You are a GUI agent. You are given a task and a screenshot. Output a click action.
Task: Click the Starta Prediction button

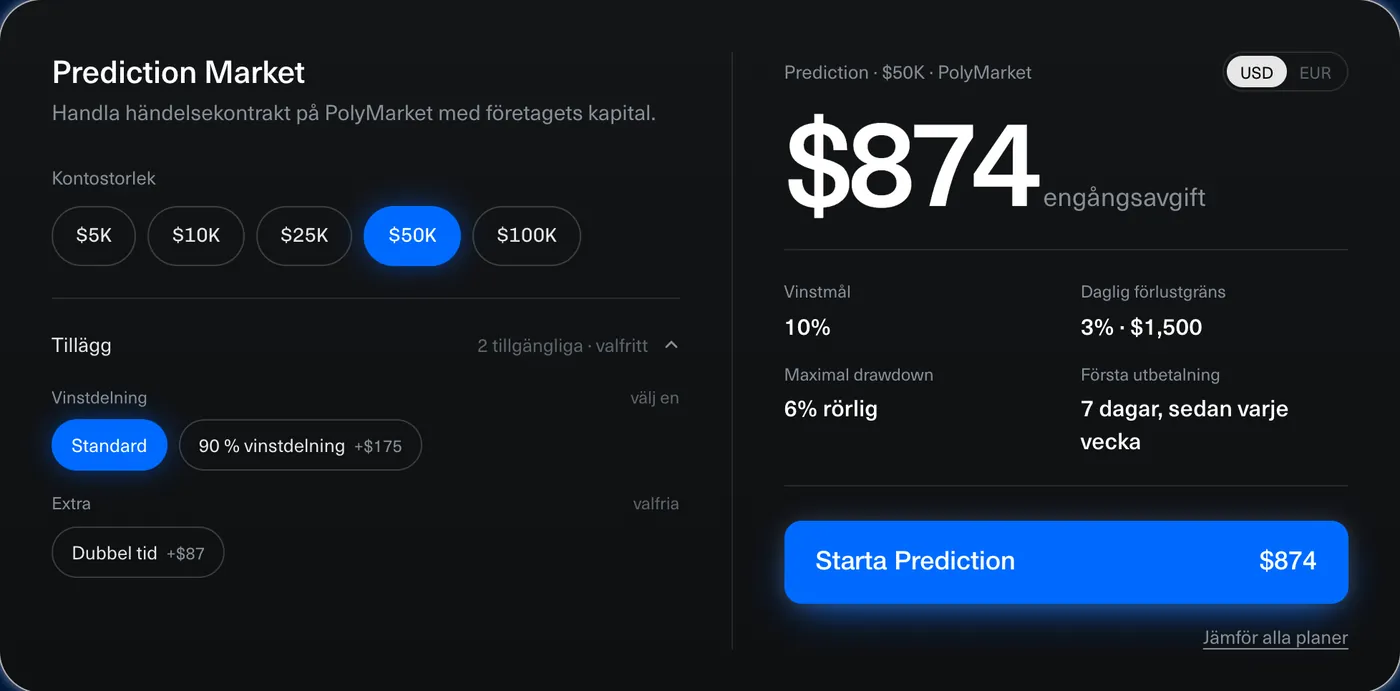pyautogui.click(x=1066, y=562)
